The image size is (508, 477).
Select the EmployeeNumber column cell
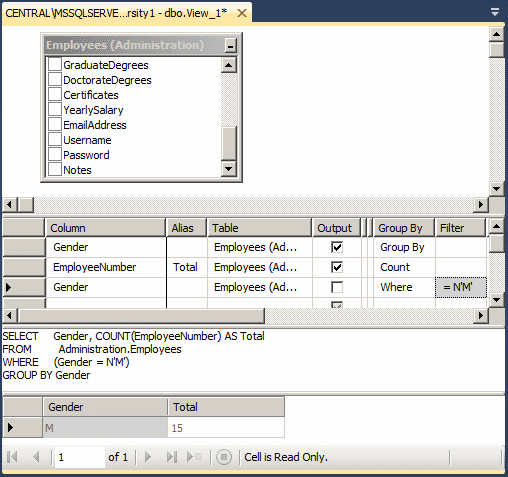[106, 267]
